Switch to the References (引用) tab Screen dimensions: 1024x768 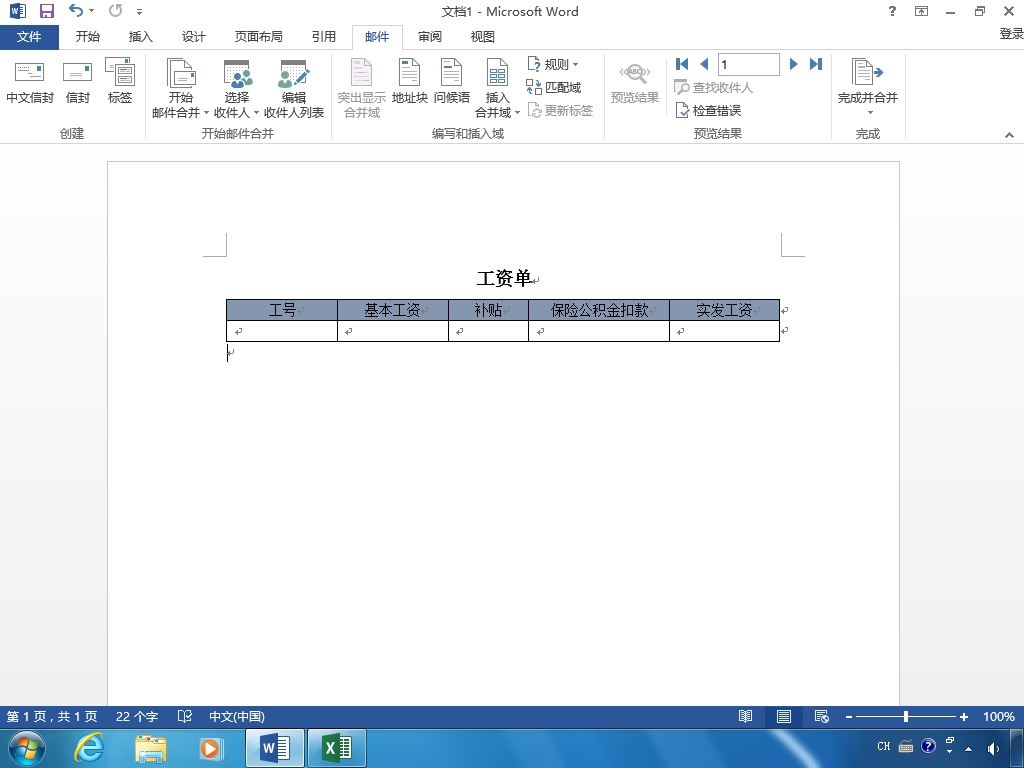(323, 37)
